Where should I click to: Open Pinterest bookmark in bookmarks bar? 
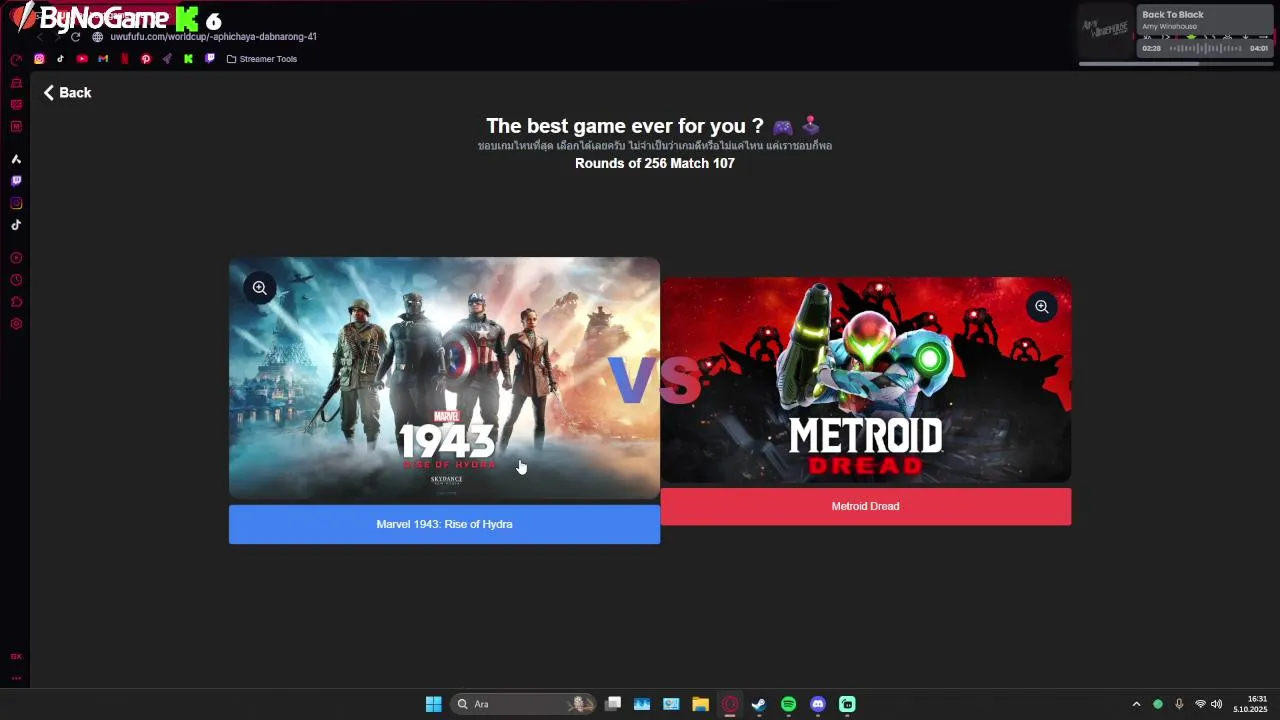pos(145,59)
